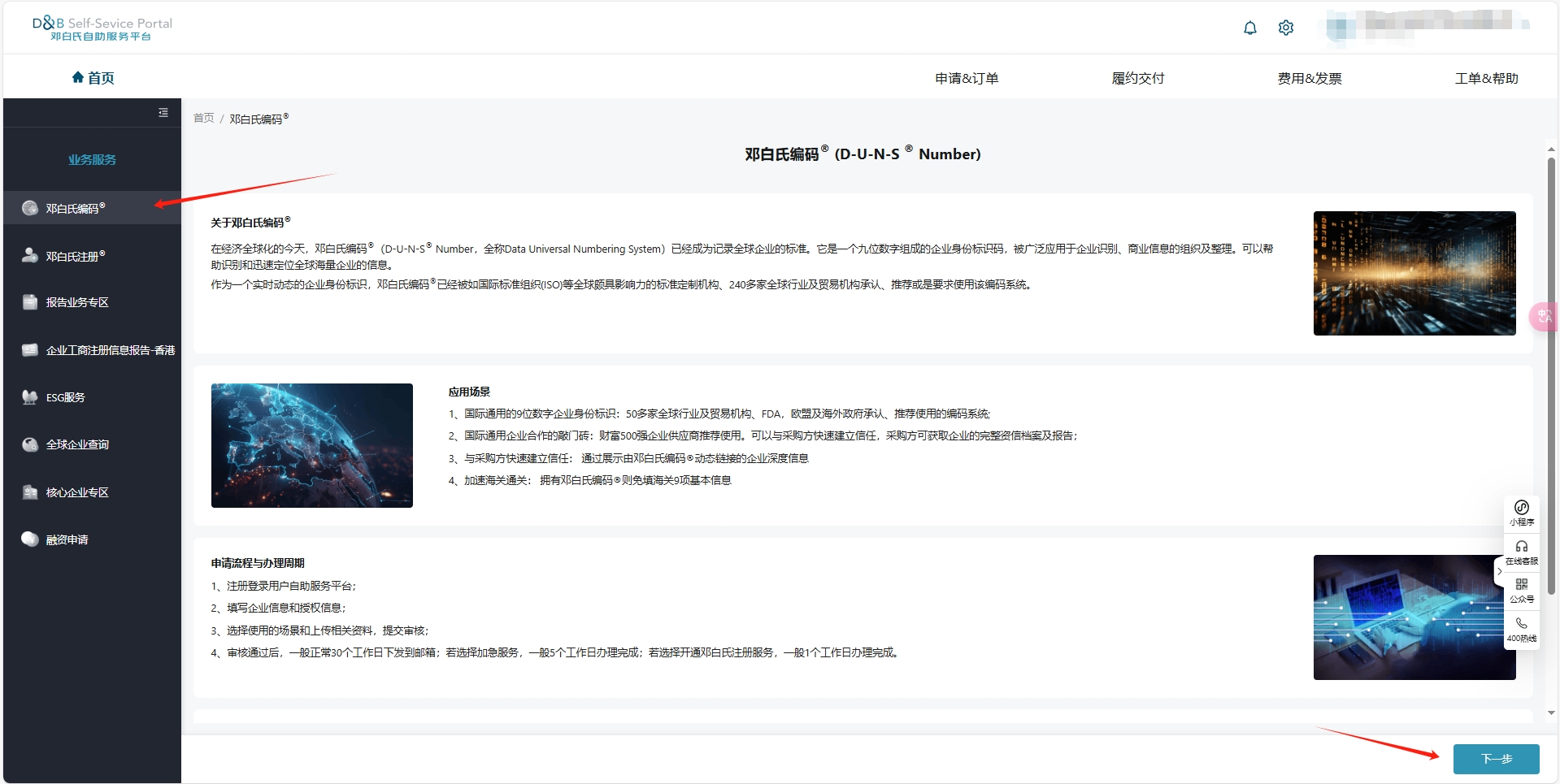This screenshot has width=1560, height=784.
Task: Click the 核心企业专区 sidebar icon
Action: tap(30, 492)
